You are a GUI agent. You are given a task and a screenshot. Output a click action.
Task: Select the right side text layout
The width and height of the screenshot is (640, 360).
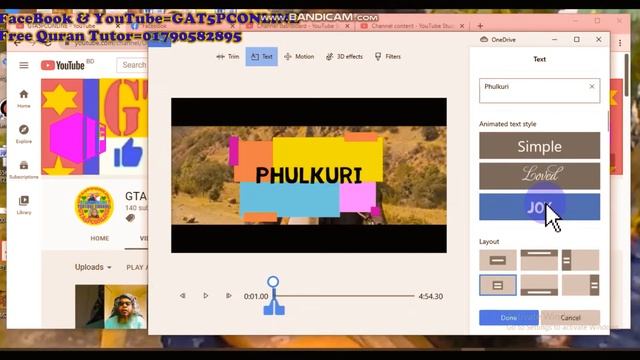pos(580,285)
